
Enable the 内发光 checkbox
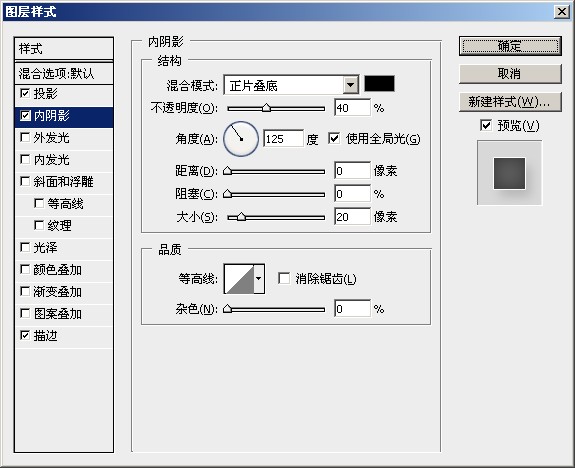[x=25, y=160]
